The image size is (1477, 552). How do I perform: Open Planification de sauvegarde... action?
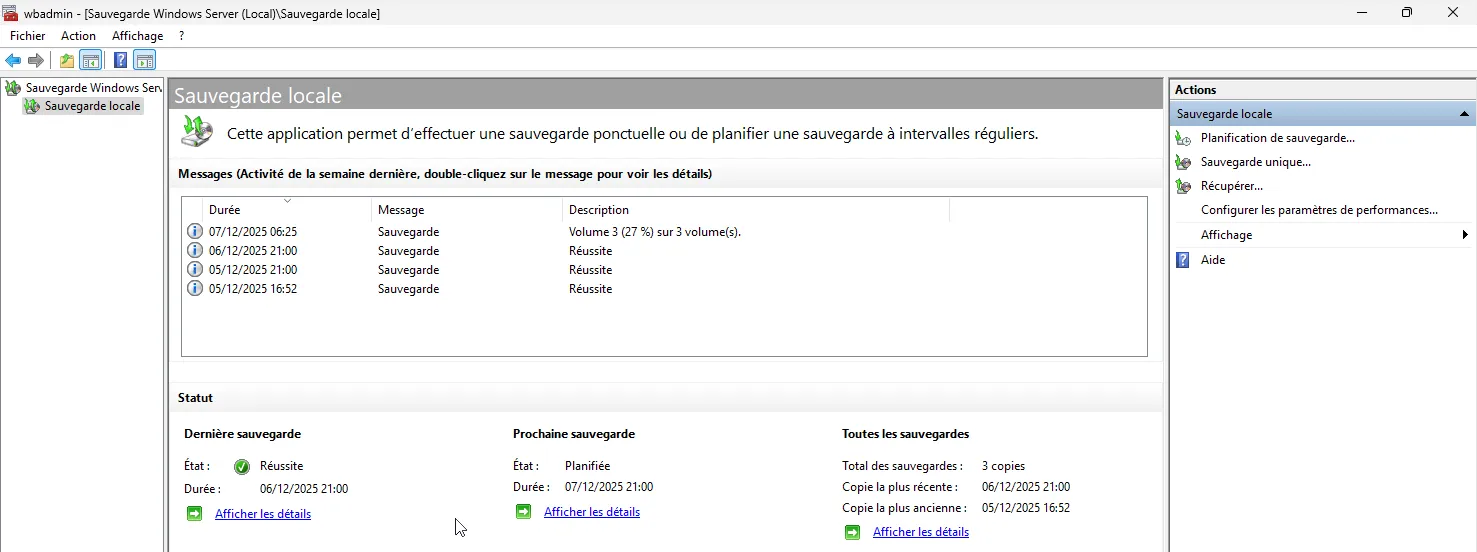(1278, 138)
